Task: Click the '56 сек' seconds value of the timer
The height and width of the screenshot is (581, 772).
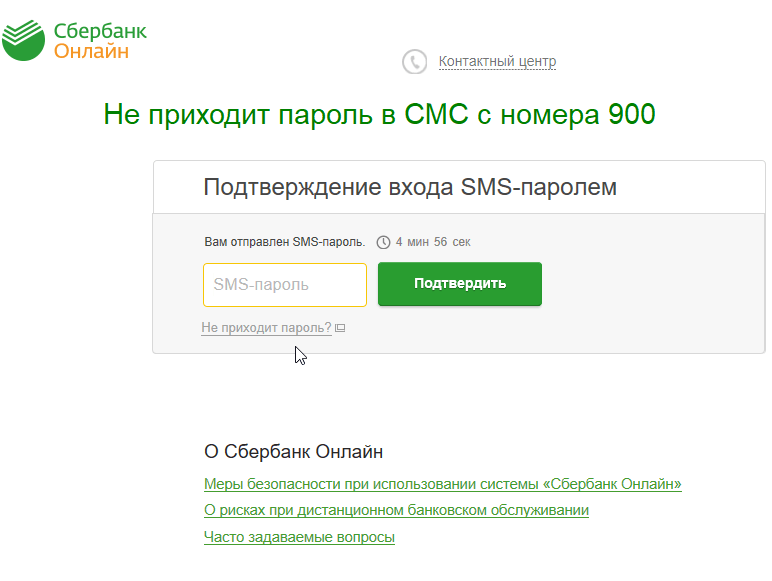Action: [452, 242]
